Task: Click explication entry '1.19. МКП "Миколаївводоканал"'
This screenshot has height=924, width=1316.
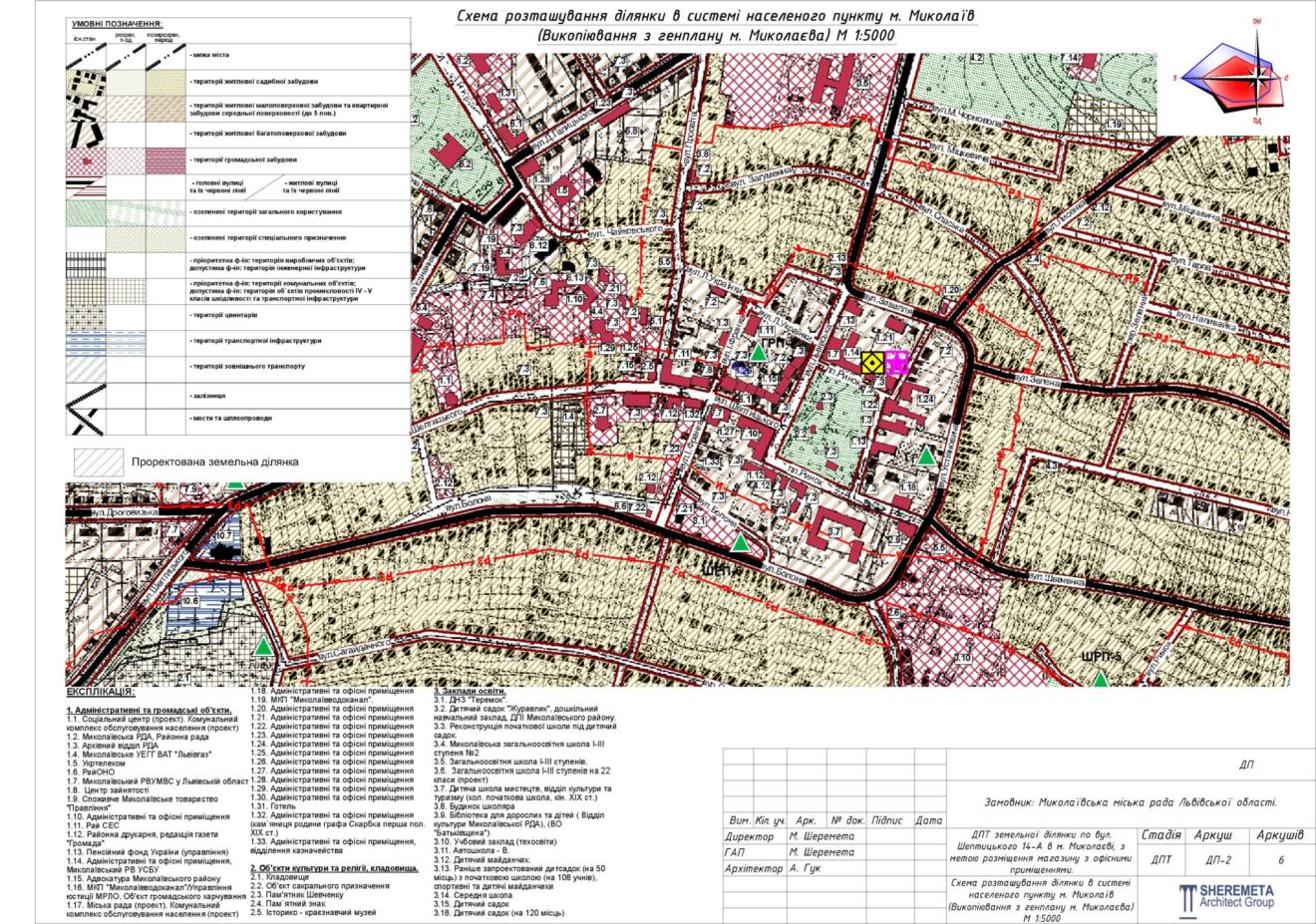Action: [x=310, y=700]
